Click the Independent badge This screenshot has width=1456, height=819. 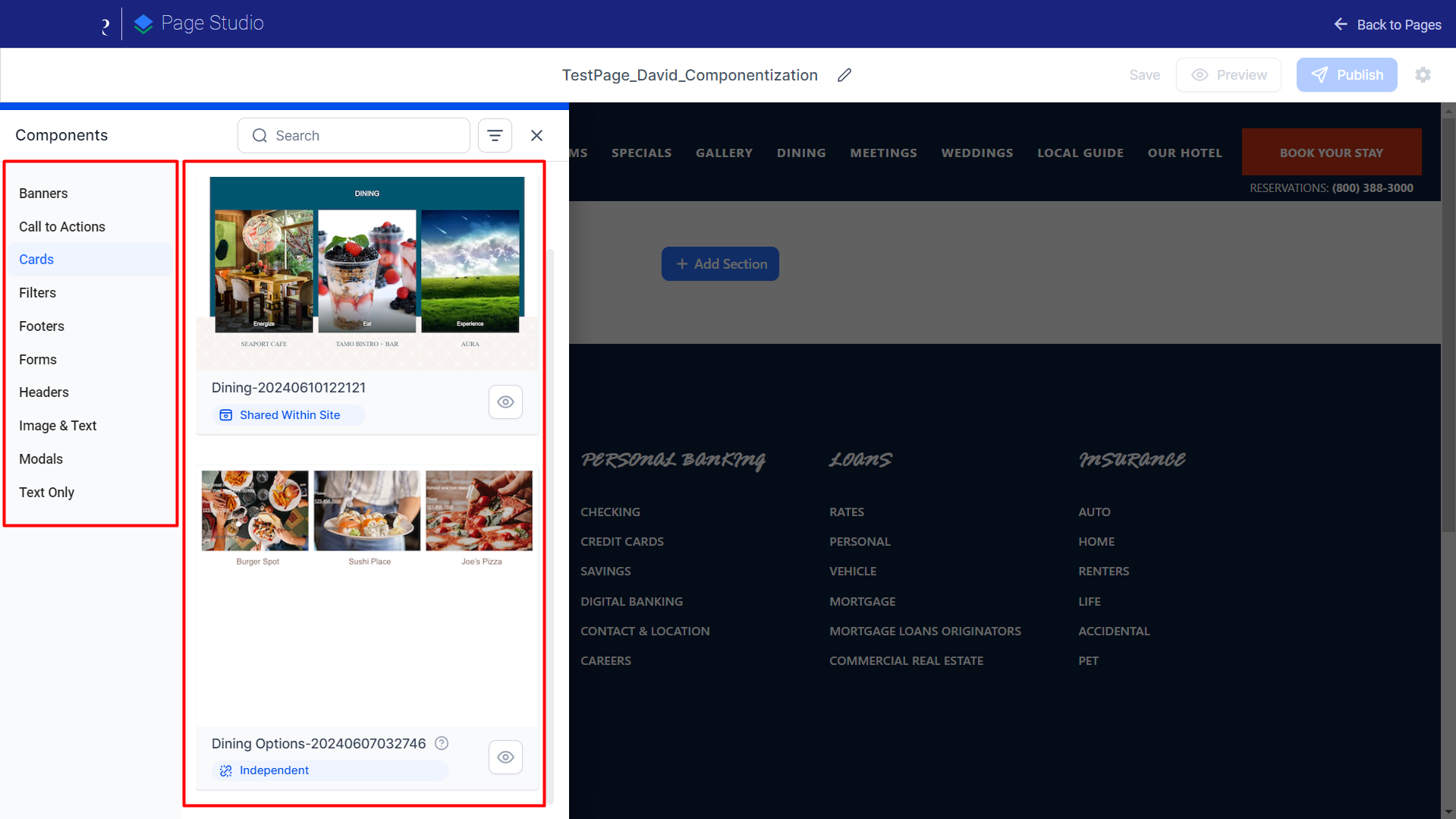(329, 770)
